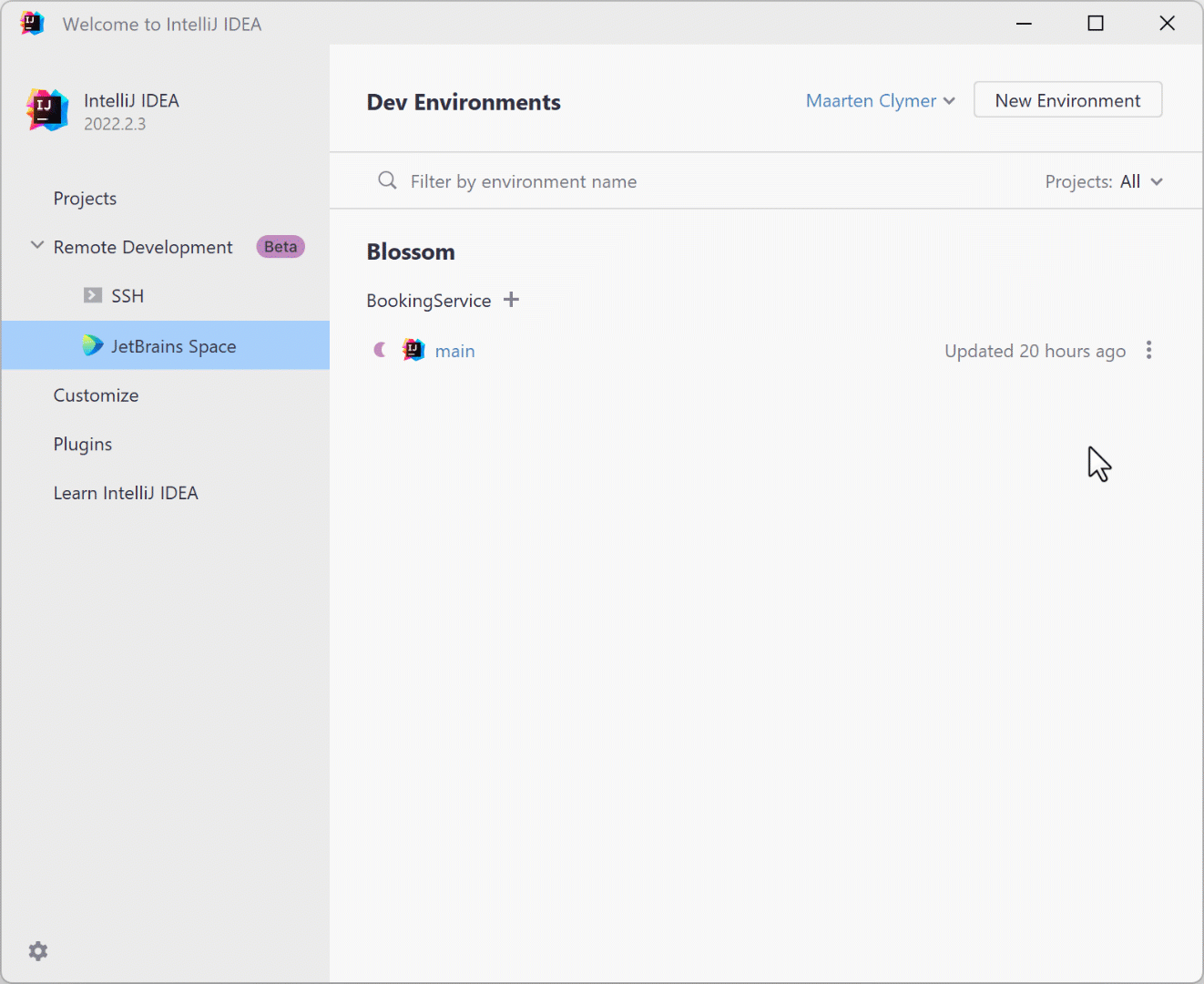Click the BookingService project name
Screen dimensions: 1204x984
(x=429, y=301)
